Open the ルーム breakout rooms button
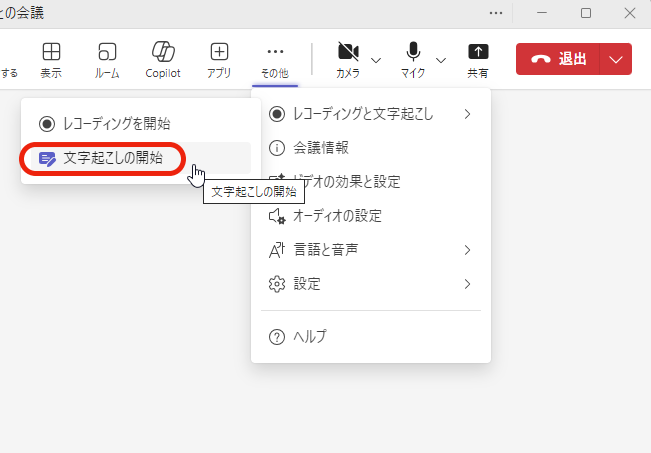The image size is (651, 453). pos(107,60)
